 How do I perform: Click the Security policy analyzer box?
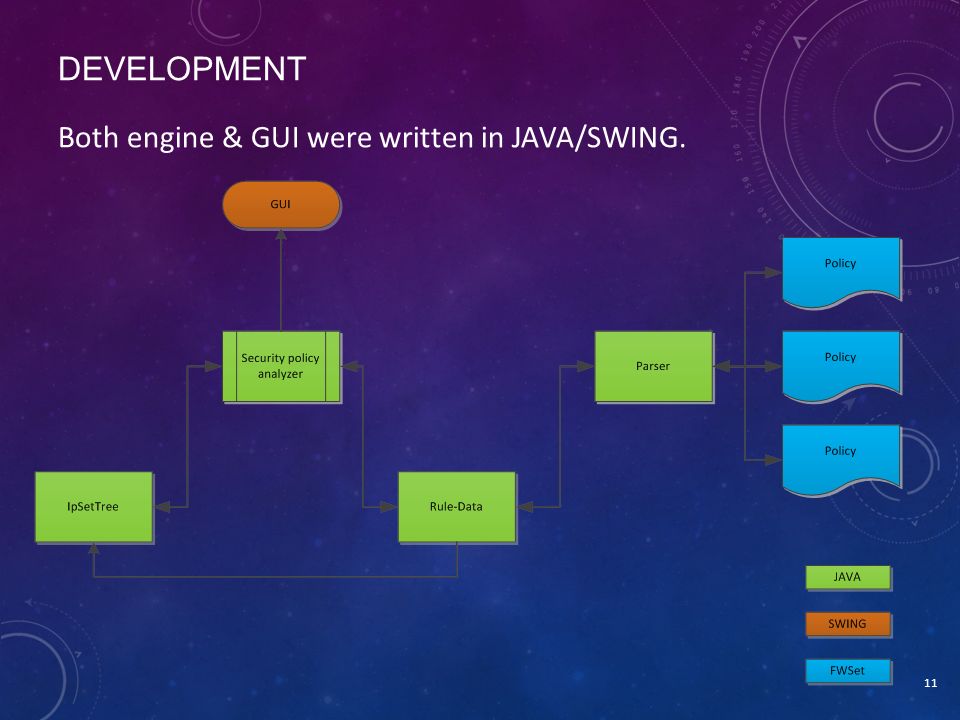(x=281, y=366)
